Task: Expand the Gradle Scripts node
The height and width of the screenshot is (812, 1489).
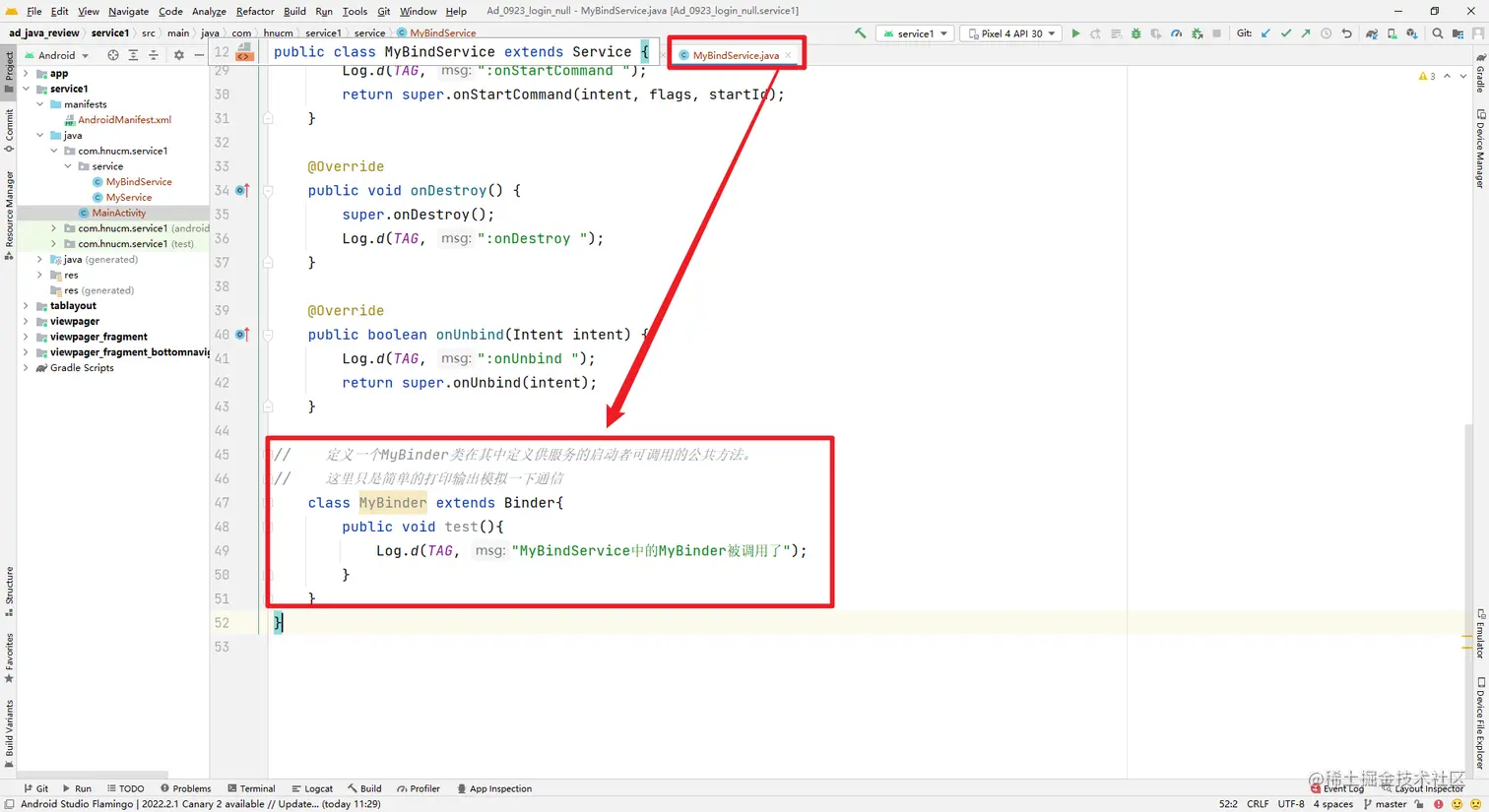Action: (26, 368)
